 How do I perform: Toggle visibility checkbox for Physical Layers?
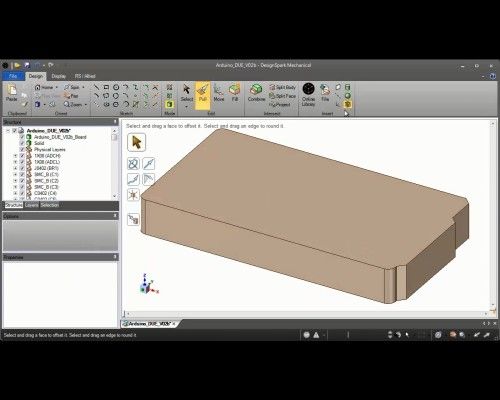pos(22,149)
